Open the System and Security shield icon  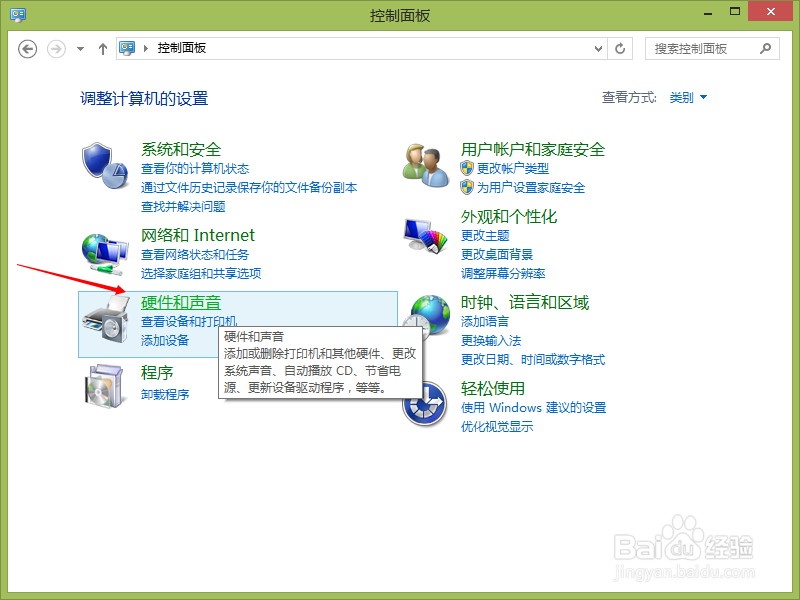105,166
